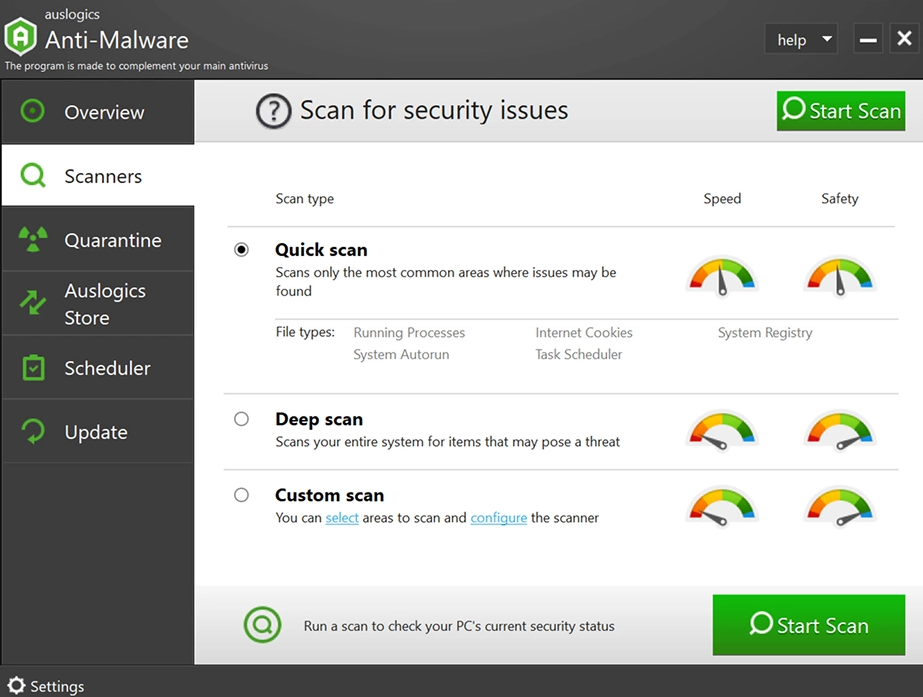Click the question mark help icon beside heading
The width and height of the screenshot is (923, 697).
tap(273, 111)
